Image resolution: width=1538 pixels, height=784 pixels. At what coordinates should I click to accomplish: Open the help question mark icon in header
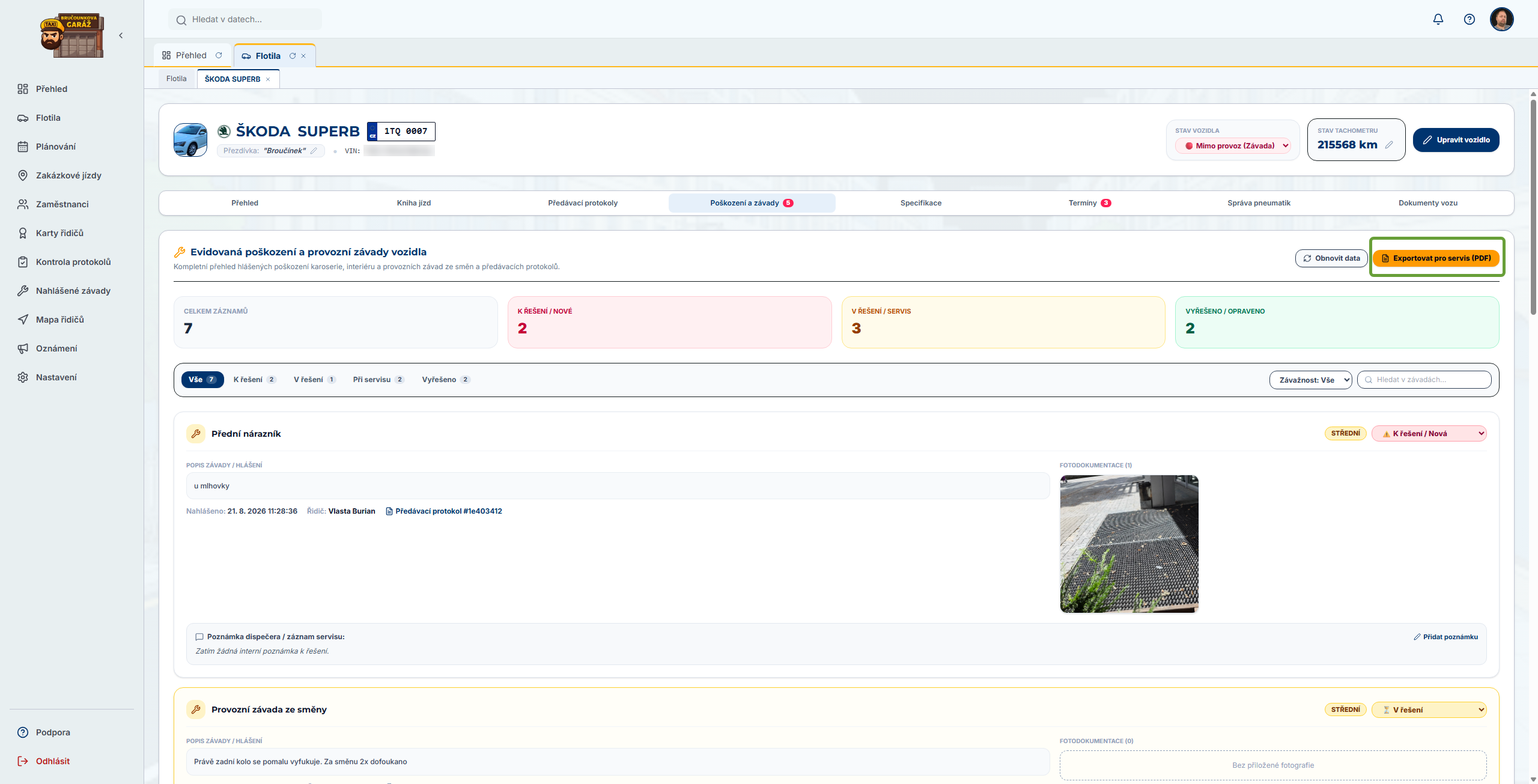pos(1470,19)
